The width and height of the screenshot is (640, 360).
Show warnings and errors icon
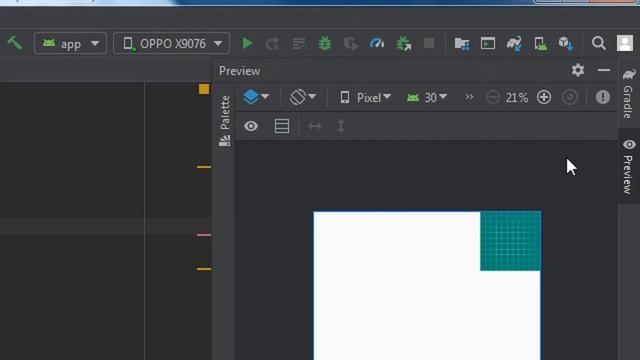click(603, 97)
